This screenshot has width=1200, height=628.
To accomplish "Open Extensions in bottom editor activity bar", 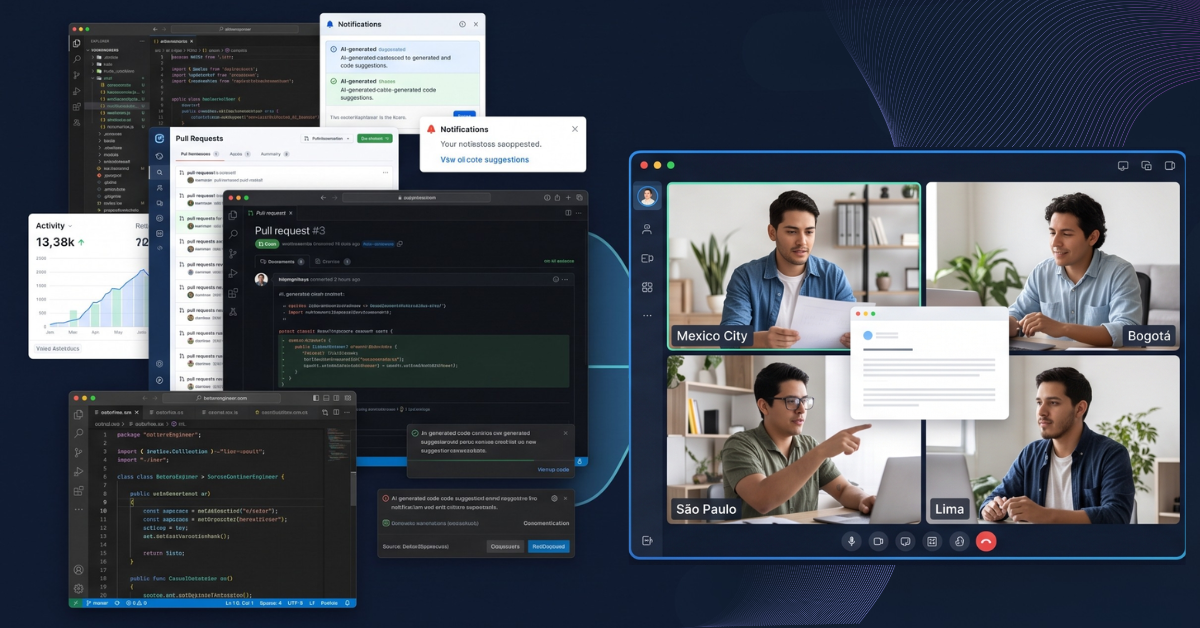I will 78,493.
